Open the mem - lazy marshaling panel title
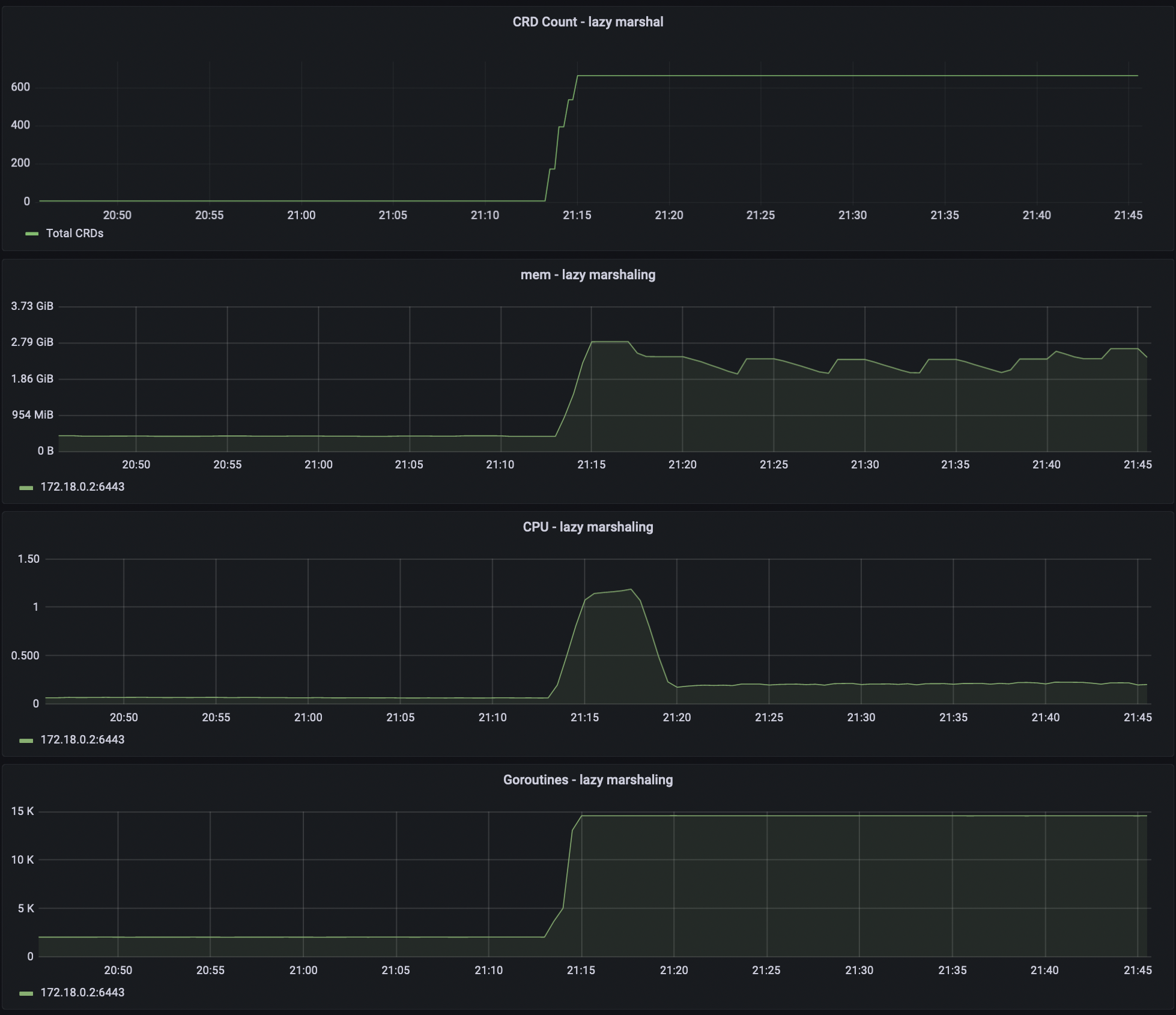The height and width of the screenshot is (1015, 1176). click(587, 275)
